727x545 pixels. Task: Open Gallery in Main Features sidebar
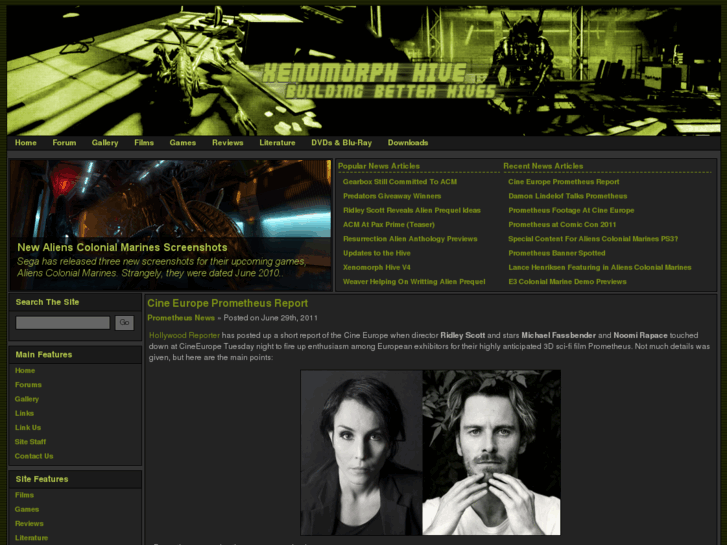26,399
